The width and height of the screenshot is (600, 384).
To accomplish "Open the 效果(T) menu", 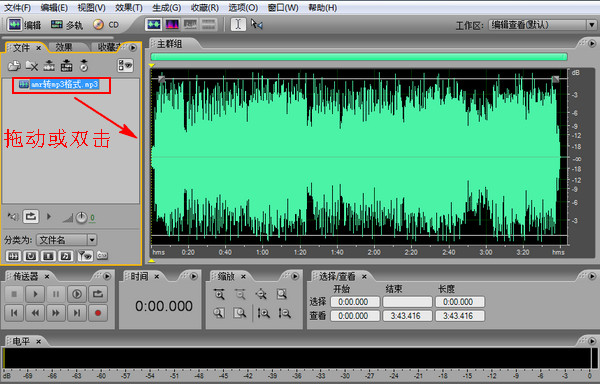I will pyautogui.click(x=129, y=7).
